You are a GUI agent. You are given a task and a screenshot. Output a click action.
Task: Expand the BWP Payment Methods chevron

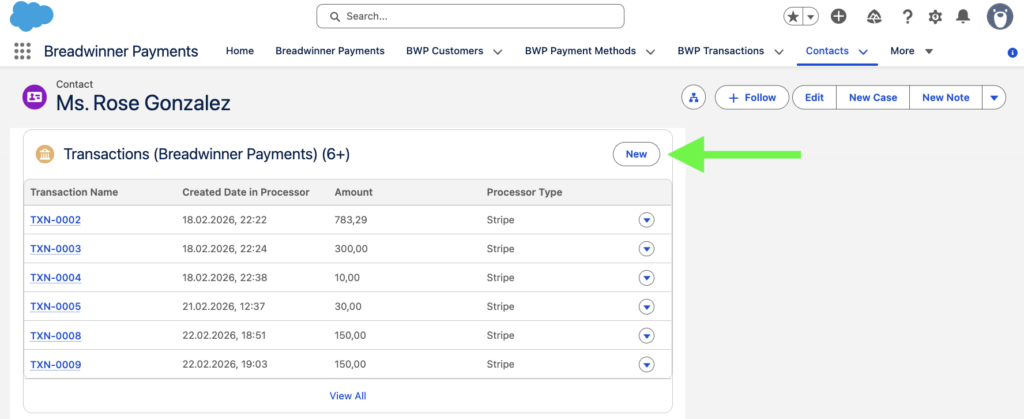[650, 52]
